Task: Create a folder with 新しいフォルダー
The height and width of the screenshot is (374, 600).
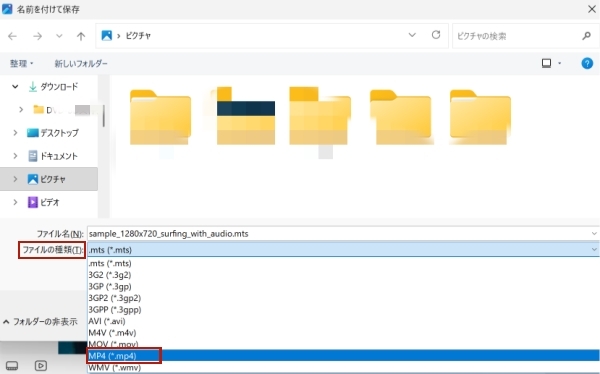Action: [x=81, y=63]
